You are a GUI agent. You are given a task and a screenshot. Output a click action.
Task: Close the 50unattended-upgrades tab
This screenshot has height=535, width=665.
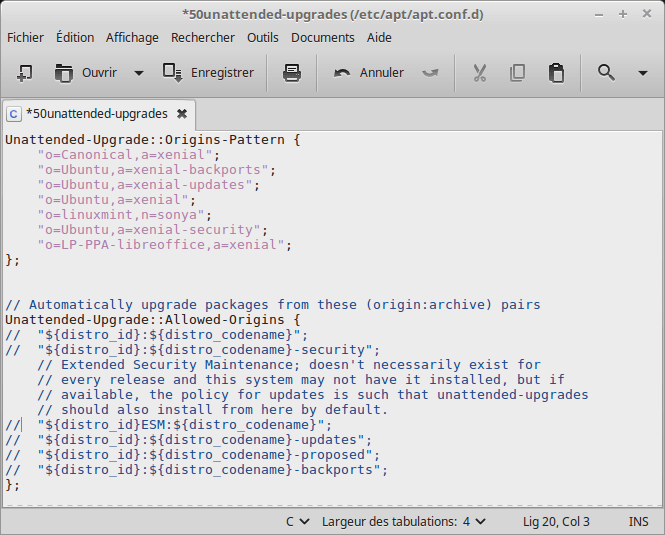tap(182, 114)
